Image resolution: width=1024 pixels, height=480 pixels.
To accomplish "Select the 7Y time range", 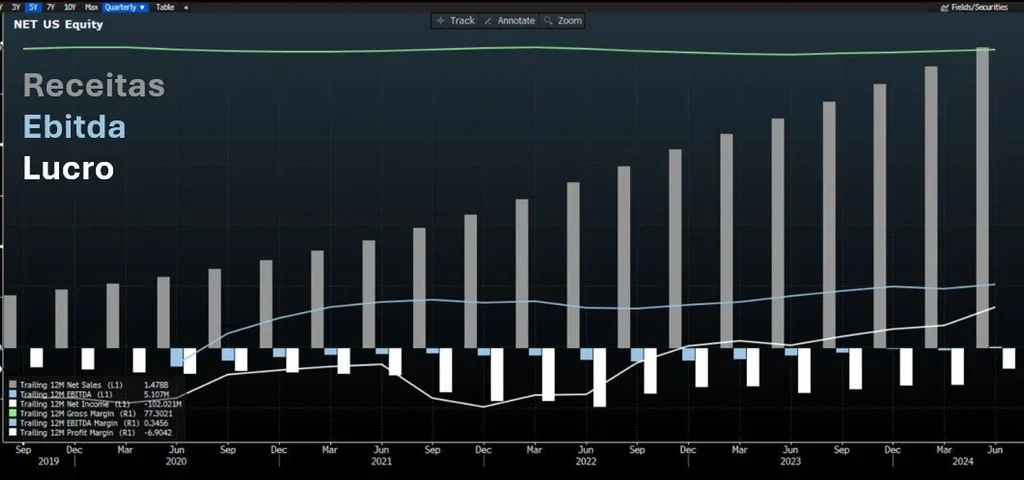I will [x=51, y=7].
